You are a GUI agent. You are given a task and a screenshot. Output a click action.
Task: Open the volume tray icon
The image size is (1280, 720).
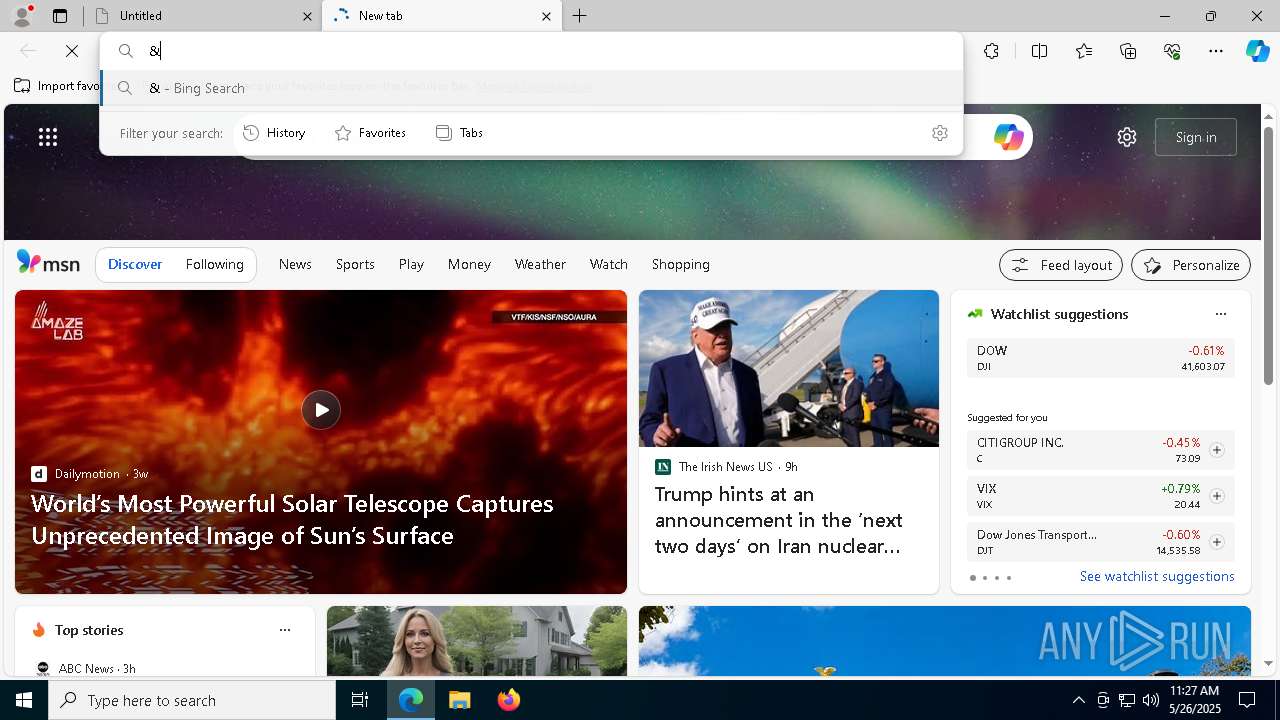(1150, 700)
